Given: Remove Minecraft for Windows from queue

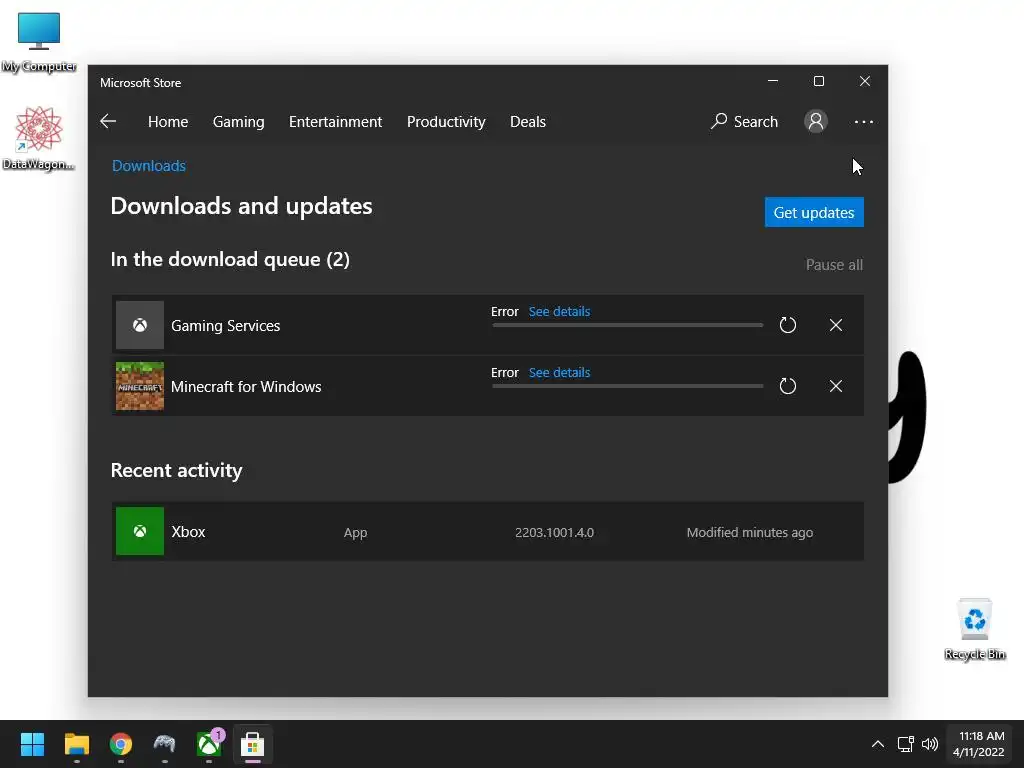Looking at the screenshot, I should [836, 386].
